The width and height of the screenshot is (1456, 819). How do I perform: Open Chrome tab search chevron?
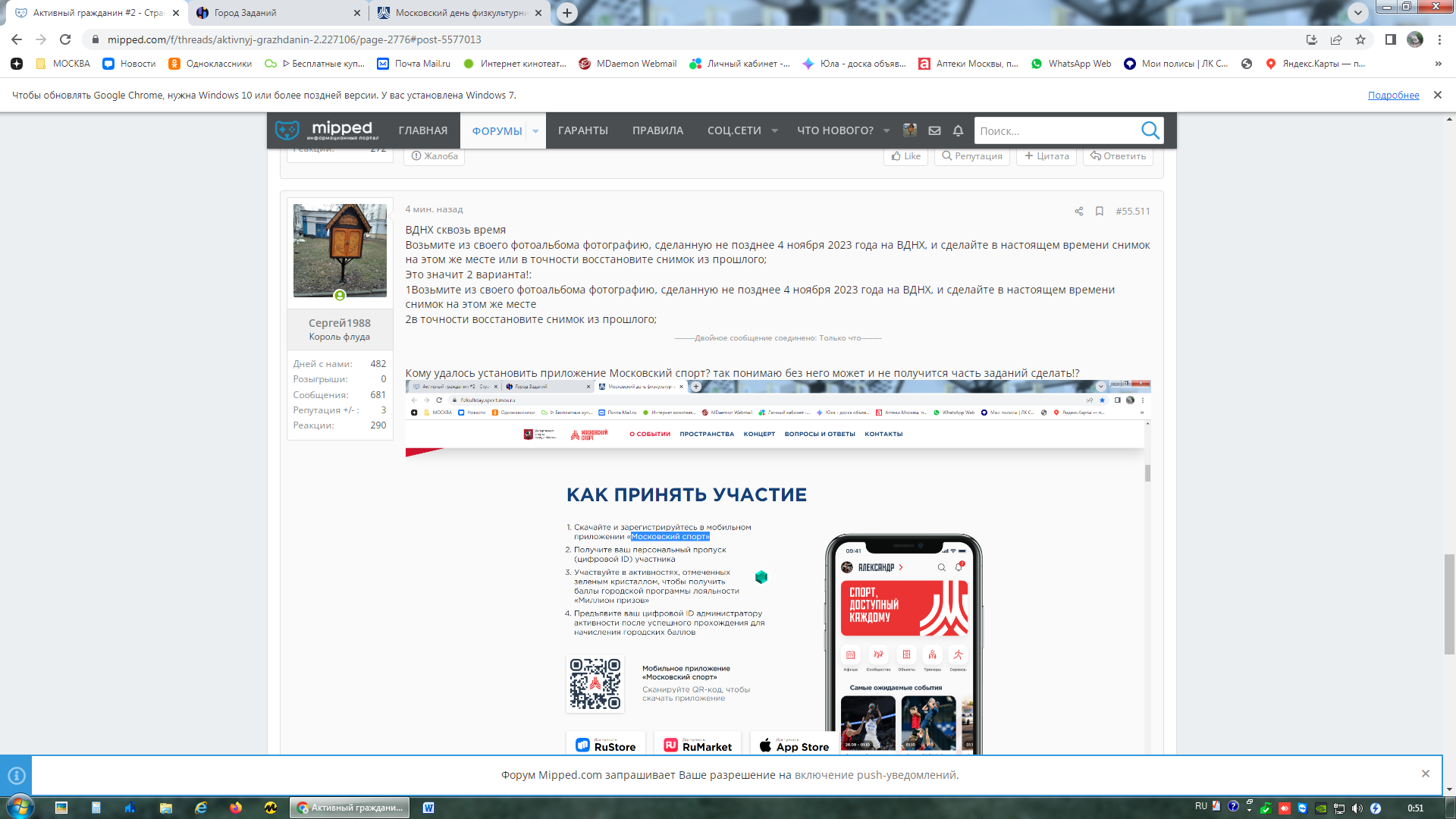pos(1358,12)
